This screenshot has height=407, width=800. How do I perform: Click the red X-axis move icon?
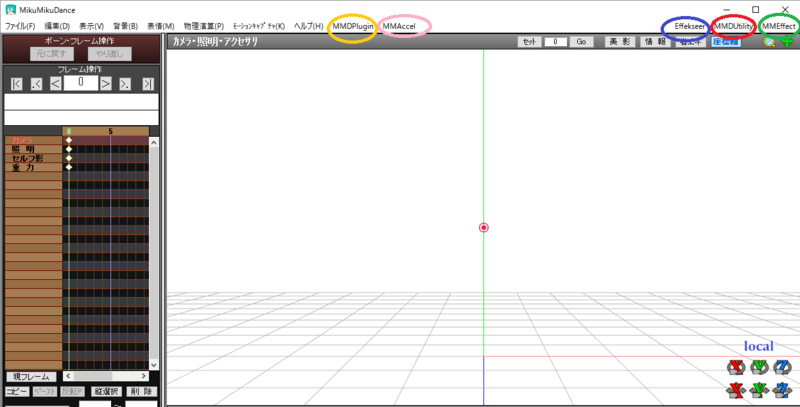(736, 390)
